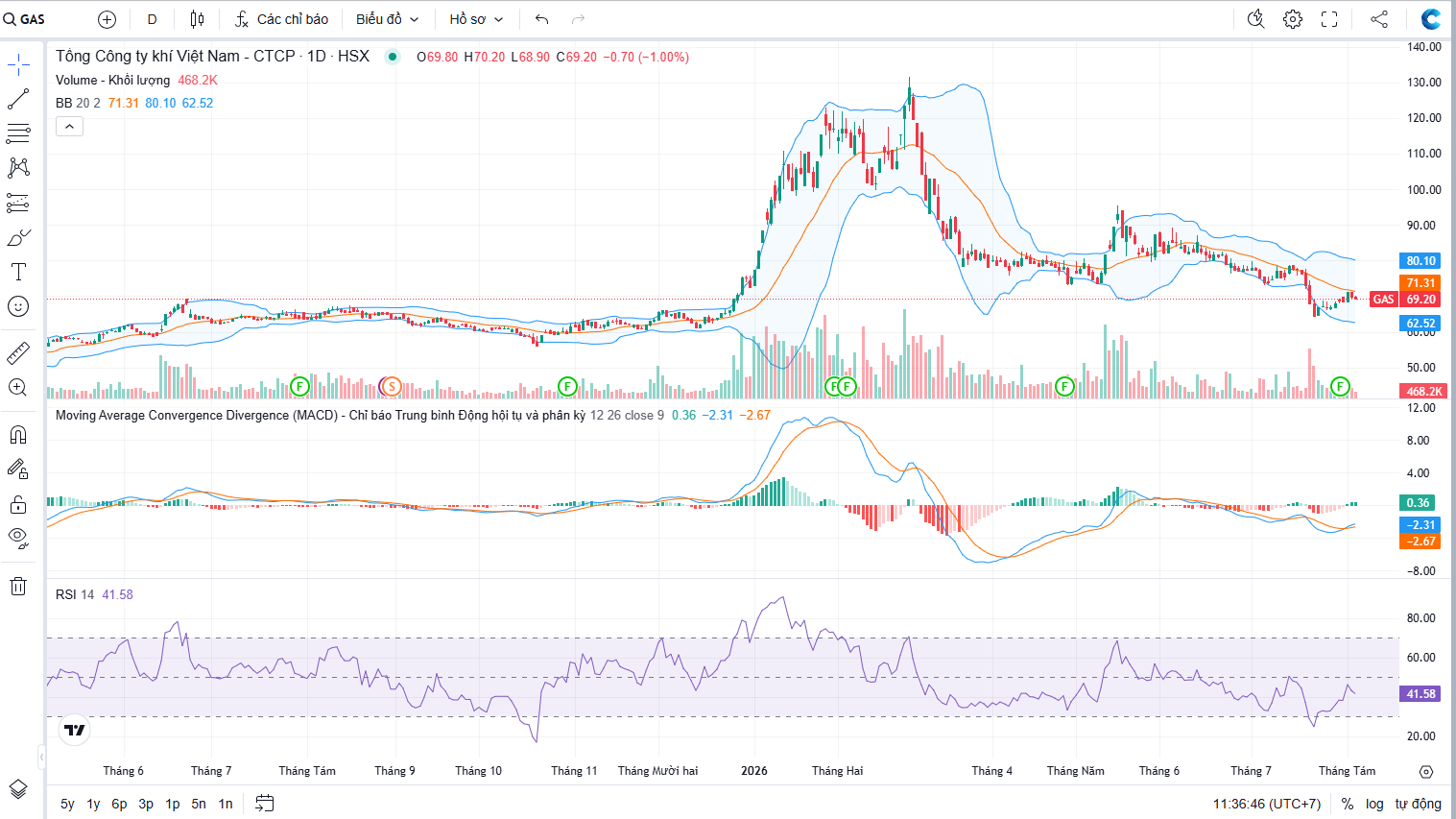This screenshot has width=1456, height=819.
Task: Select the 5n time range
Action: [x=199, y=804]
